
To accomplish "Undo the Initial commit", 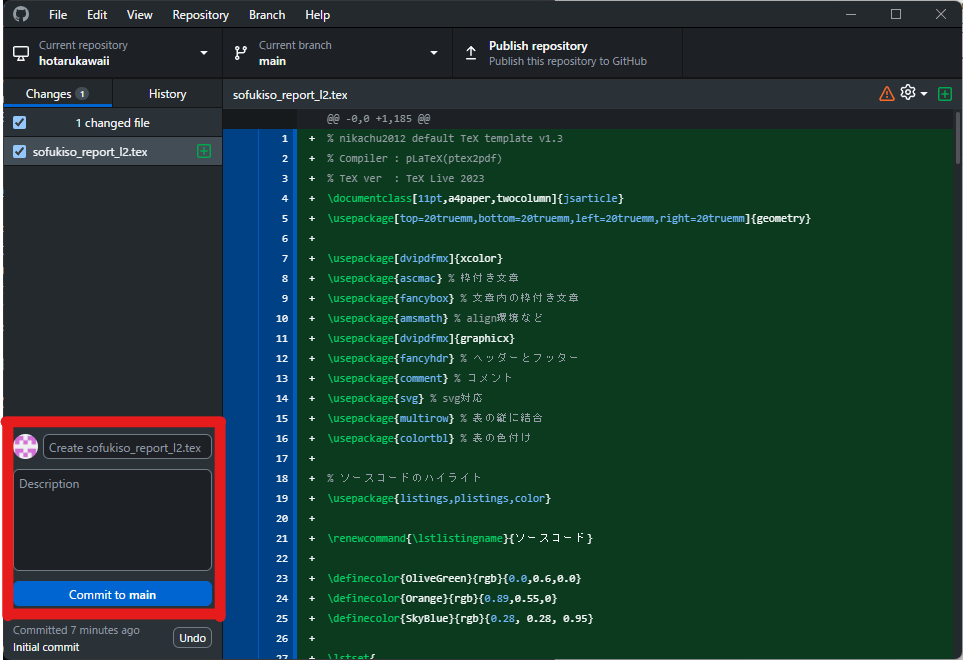I will tap(192, 637).
